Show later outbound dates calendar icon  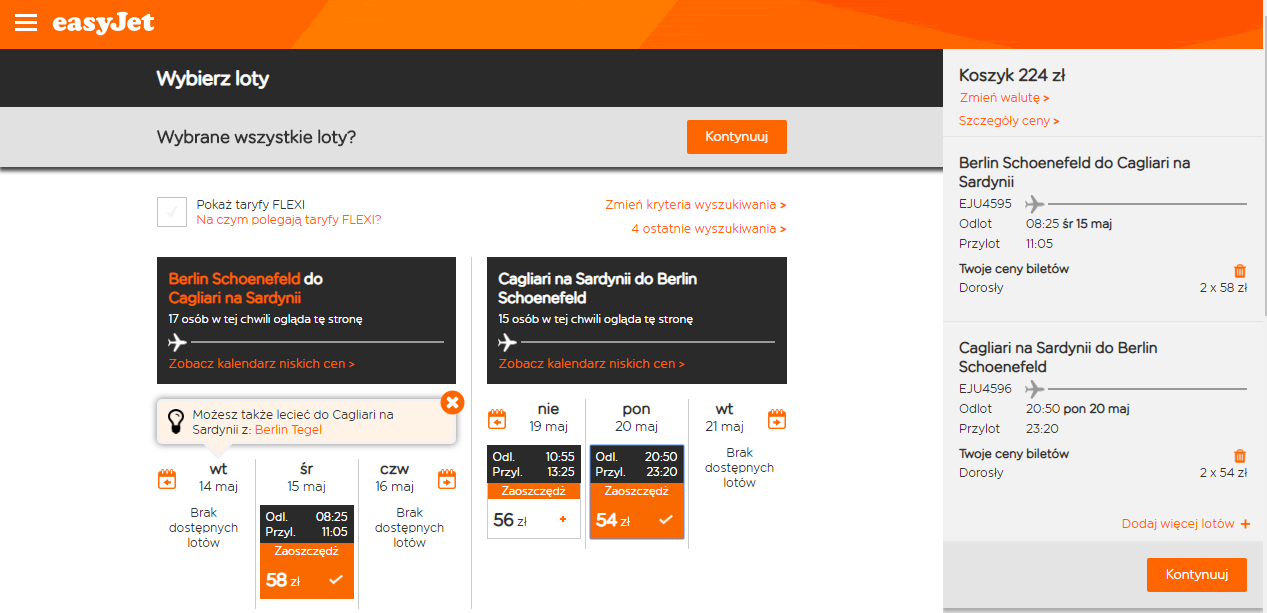pos(447,479)
